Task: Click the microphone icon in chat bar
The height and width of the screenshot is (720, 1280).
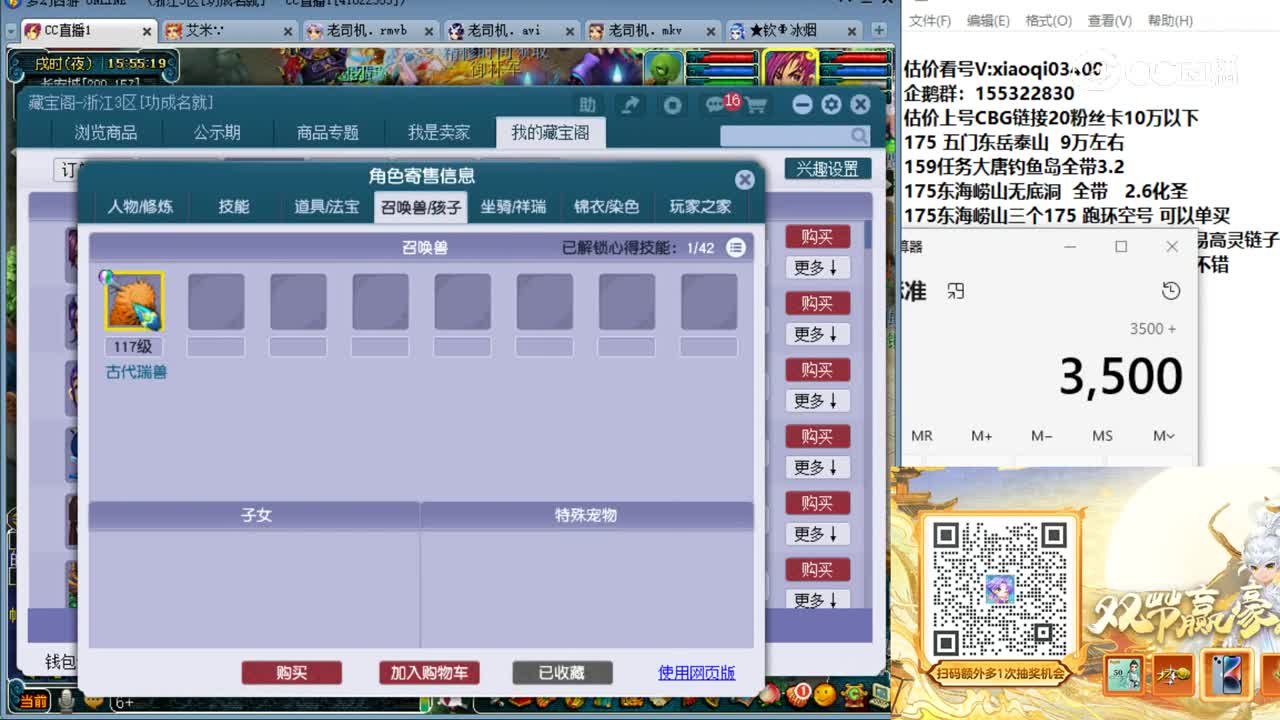Action: pos(66,703)
